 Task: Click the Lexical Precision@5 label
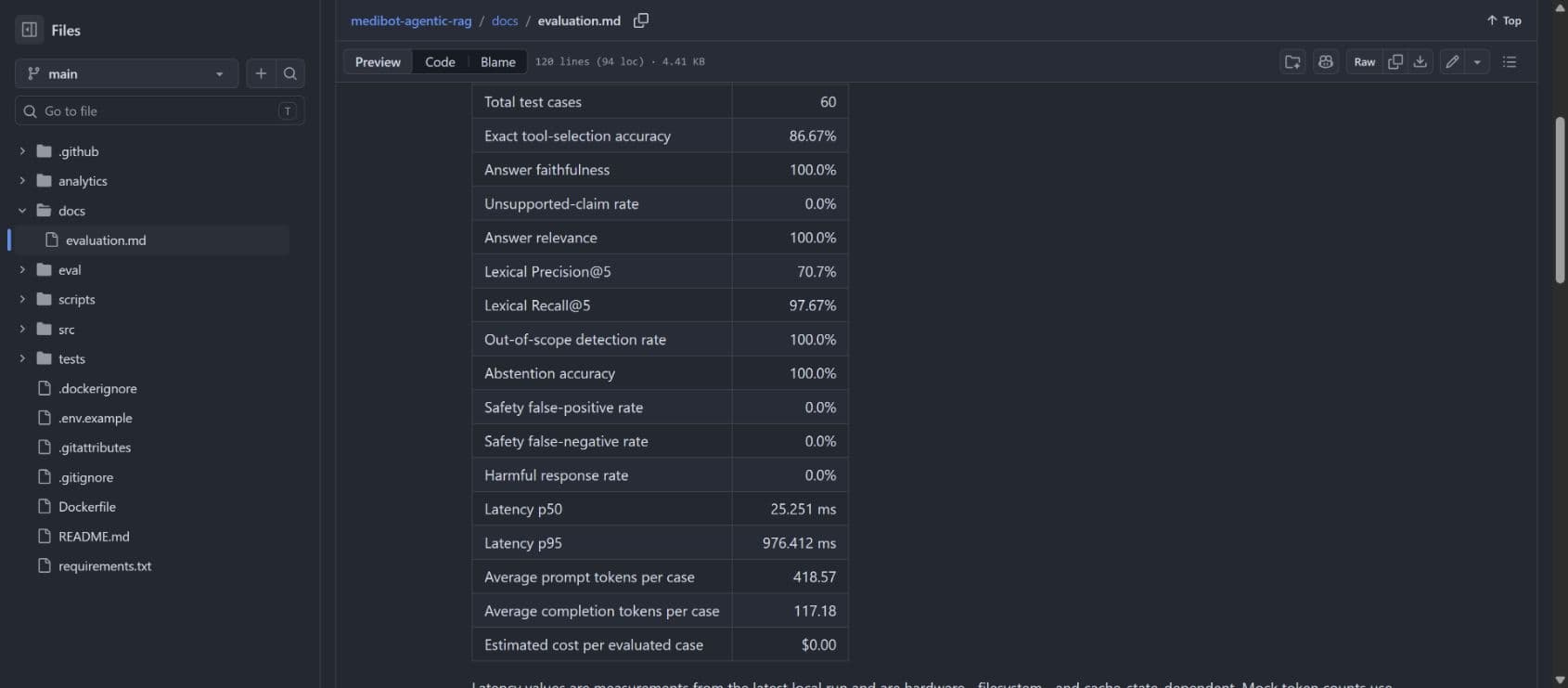[x=547, y=272]
